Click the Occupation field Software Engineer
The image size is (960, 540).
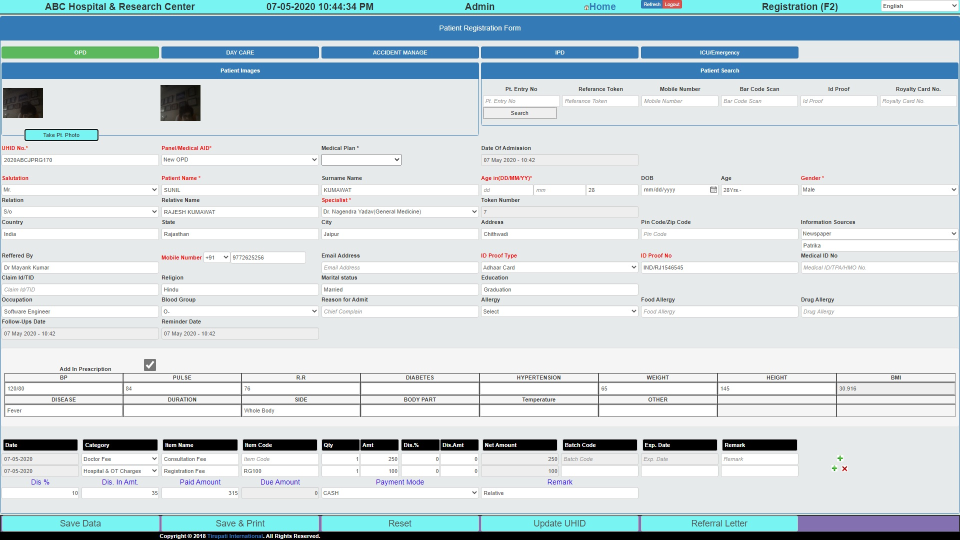pyautogui.click(x=80, y=312)
